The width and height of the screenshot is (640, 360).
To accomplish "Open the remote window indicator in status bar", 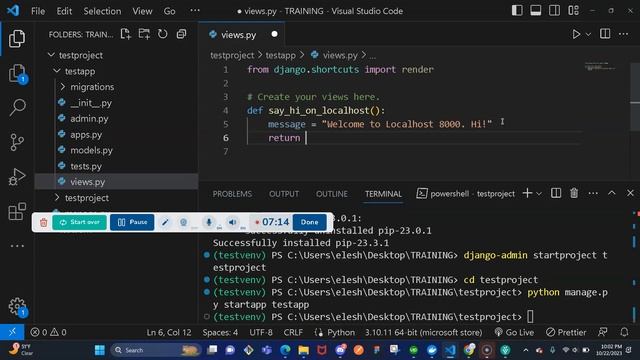I will (x=12, y=332).
